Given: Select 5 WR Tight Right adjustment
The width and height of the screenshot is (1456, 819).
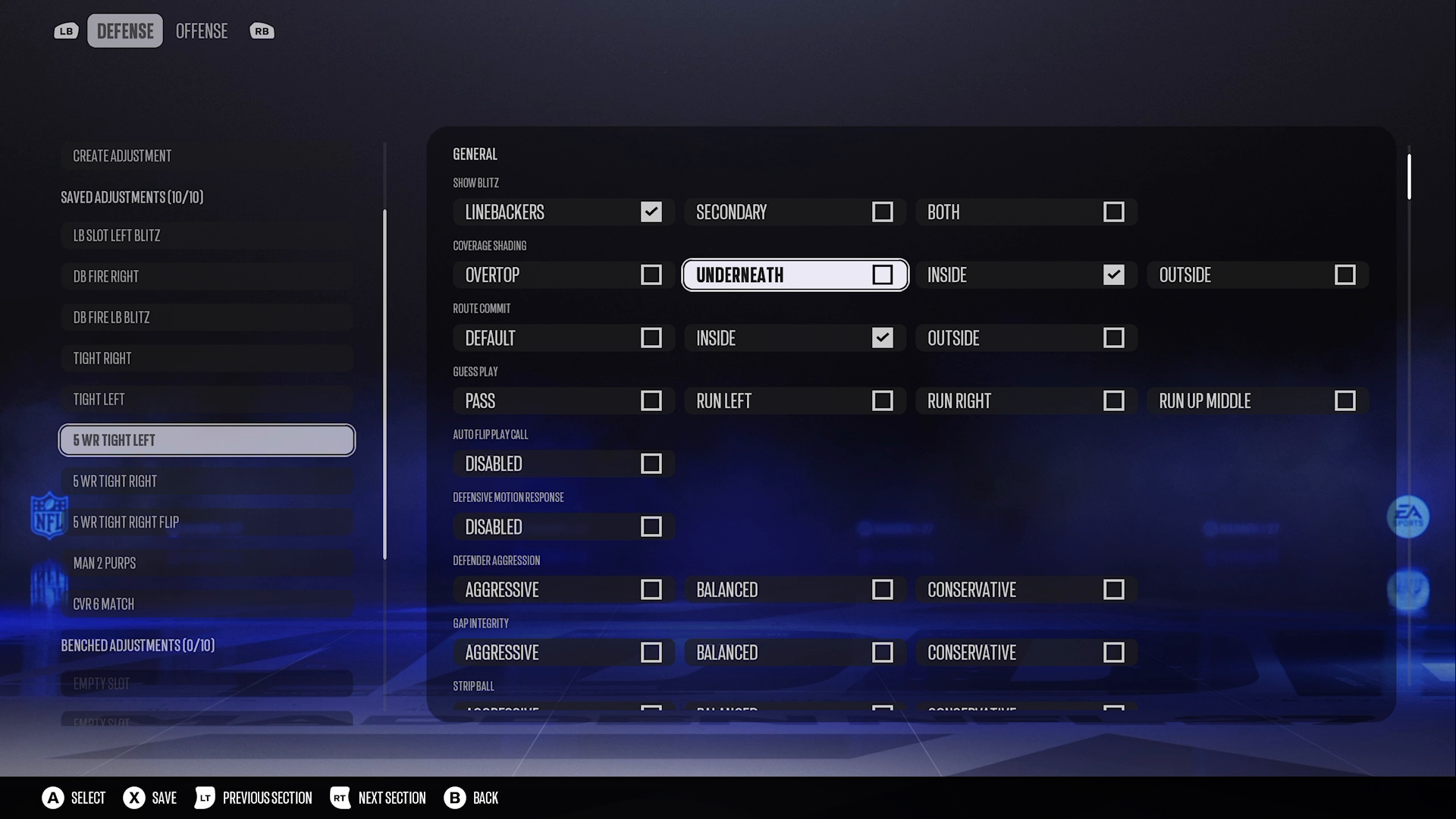Looking at the screenshot, I should (206, 482).
